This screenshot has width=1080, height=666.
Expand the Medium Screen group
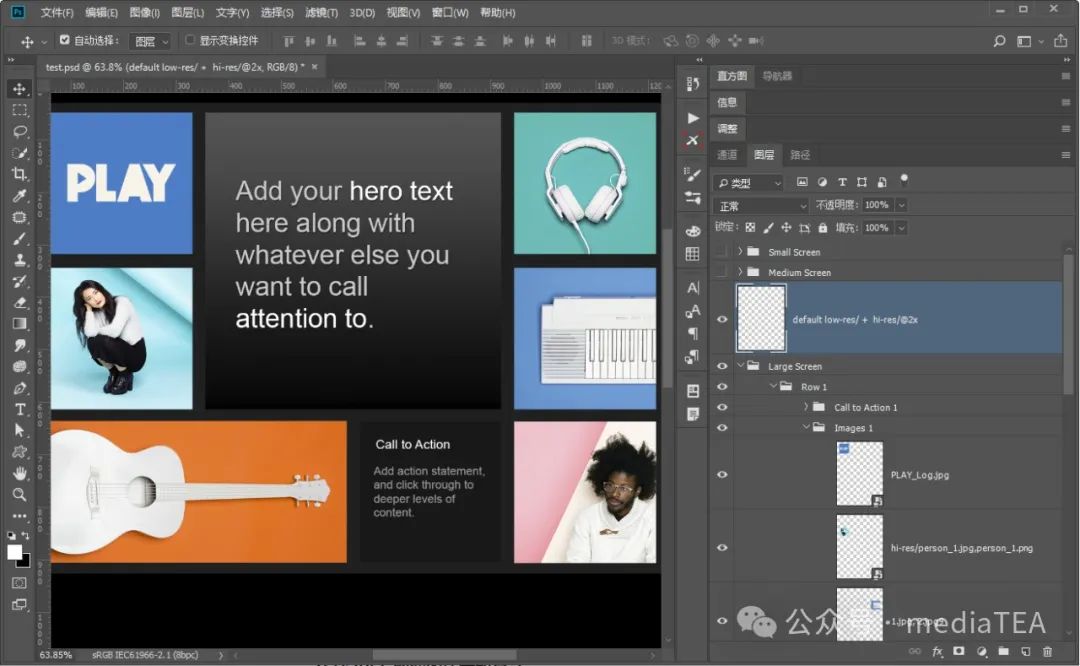(x=741, y=272)
